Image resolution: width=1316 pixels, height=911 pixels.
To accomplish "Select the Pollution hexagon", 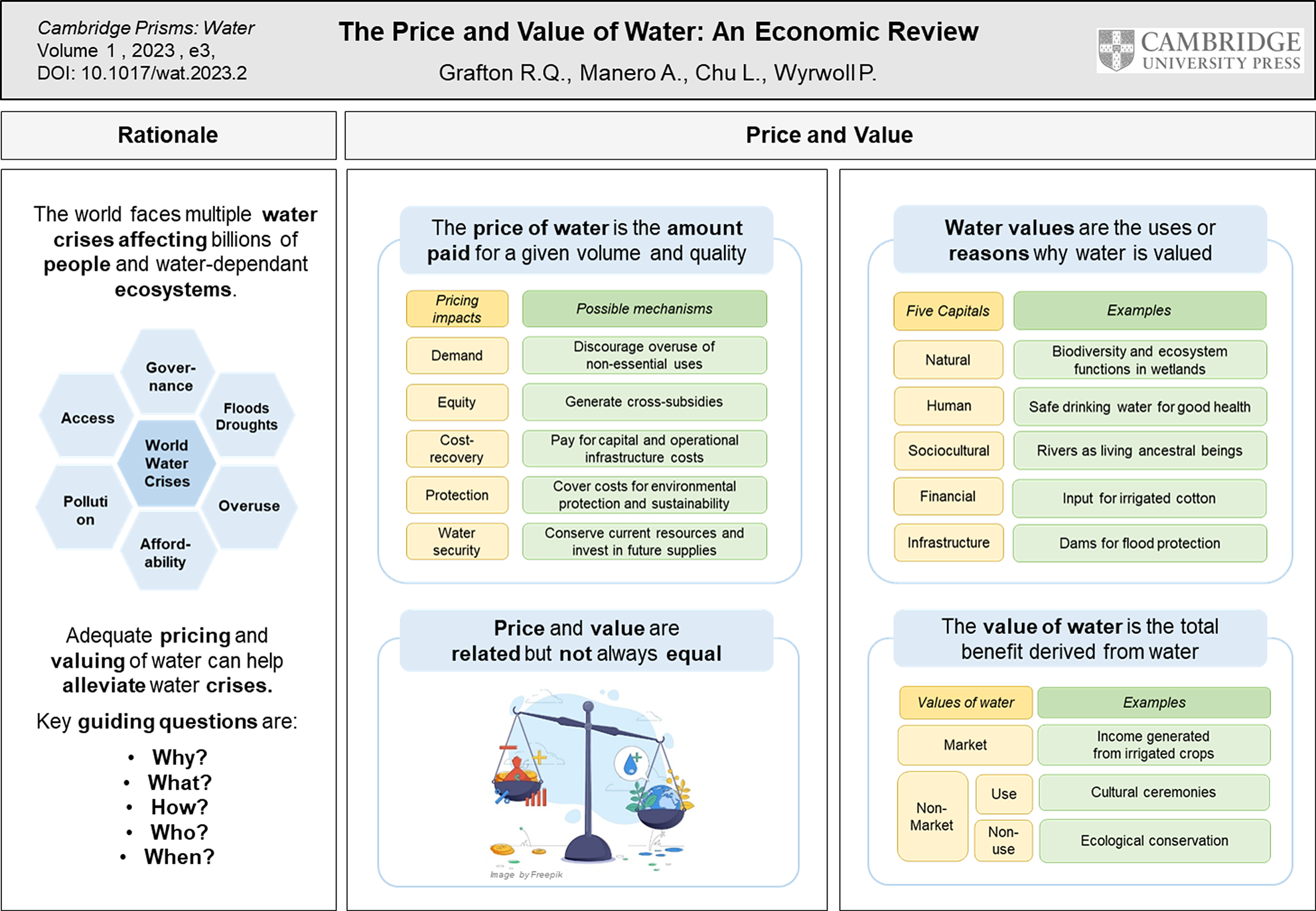I will pyautogui.click(x=85, y=510).
